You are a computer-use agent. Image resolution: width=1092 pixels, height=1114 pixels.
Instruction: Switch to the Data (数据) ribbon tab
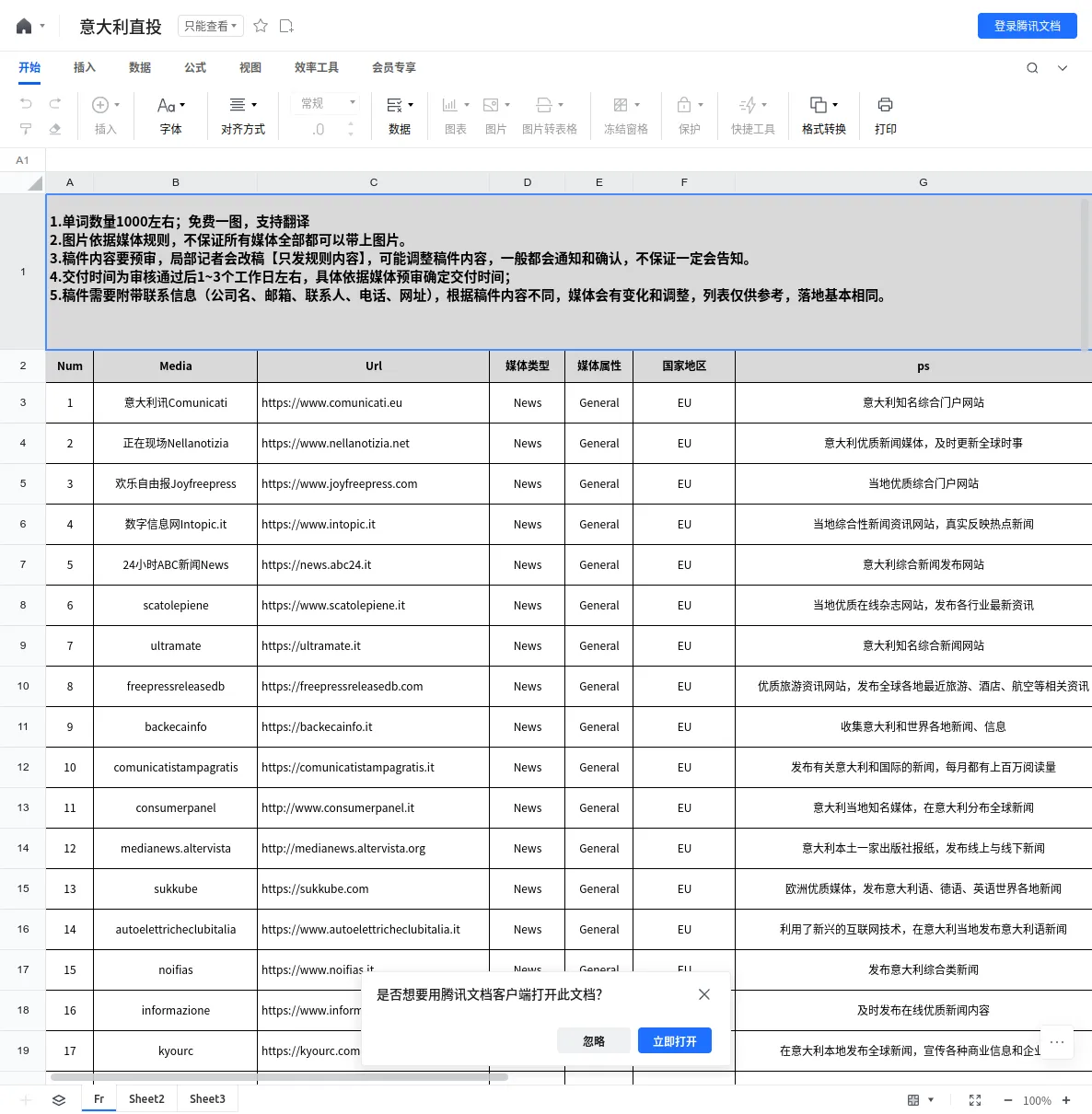(x=140, y=67)
